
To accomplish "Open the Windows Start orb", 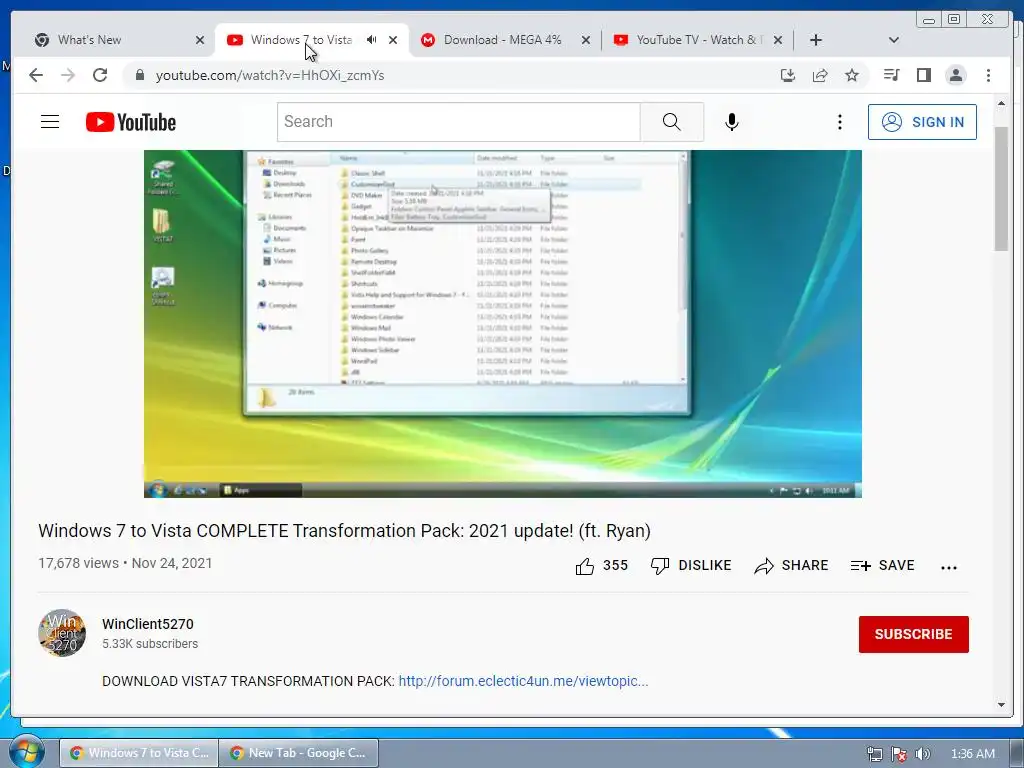I will (26, 752).
